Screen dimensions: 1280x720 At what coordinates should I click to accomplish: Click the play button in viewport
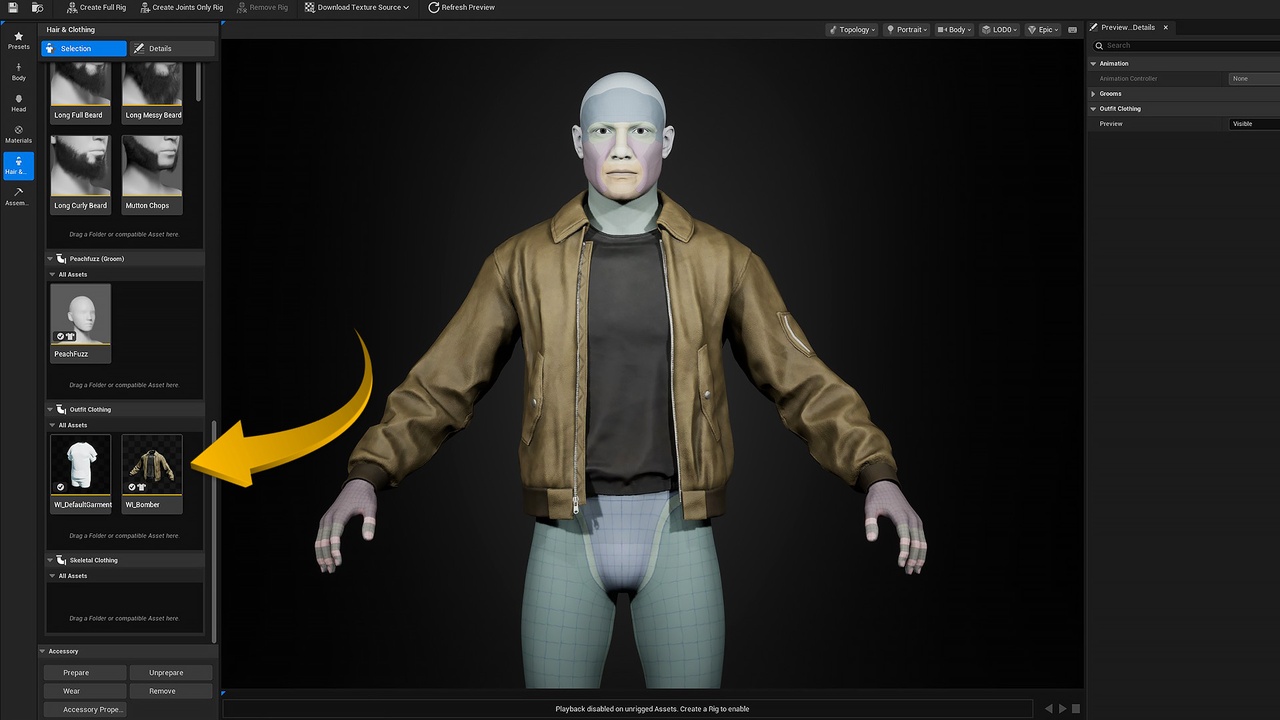point(1062,709)
